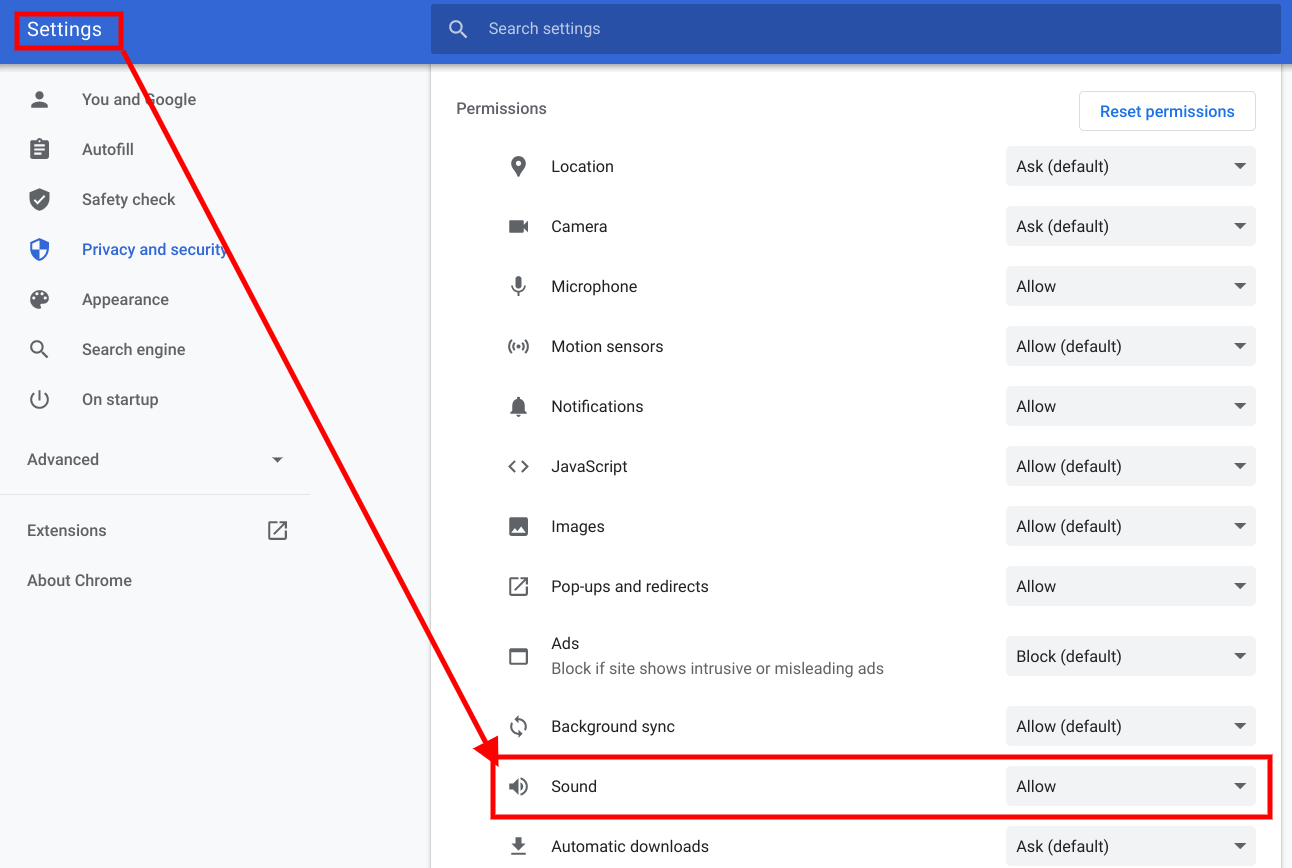Click the Appearance palette icon
1292x868 pixels.
(39, 299)
